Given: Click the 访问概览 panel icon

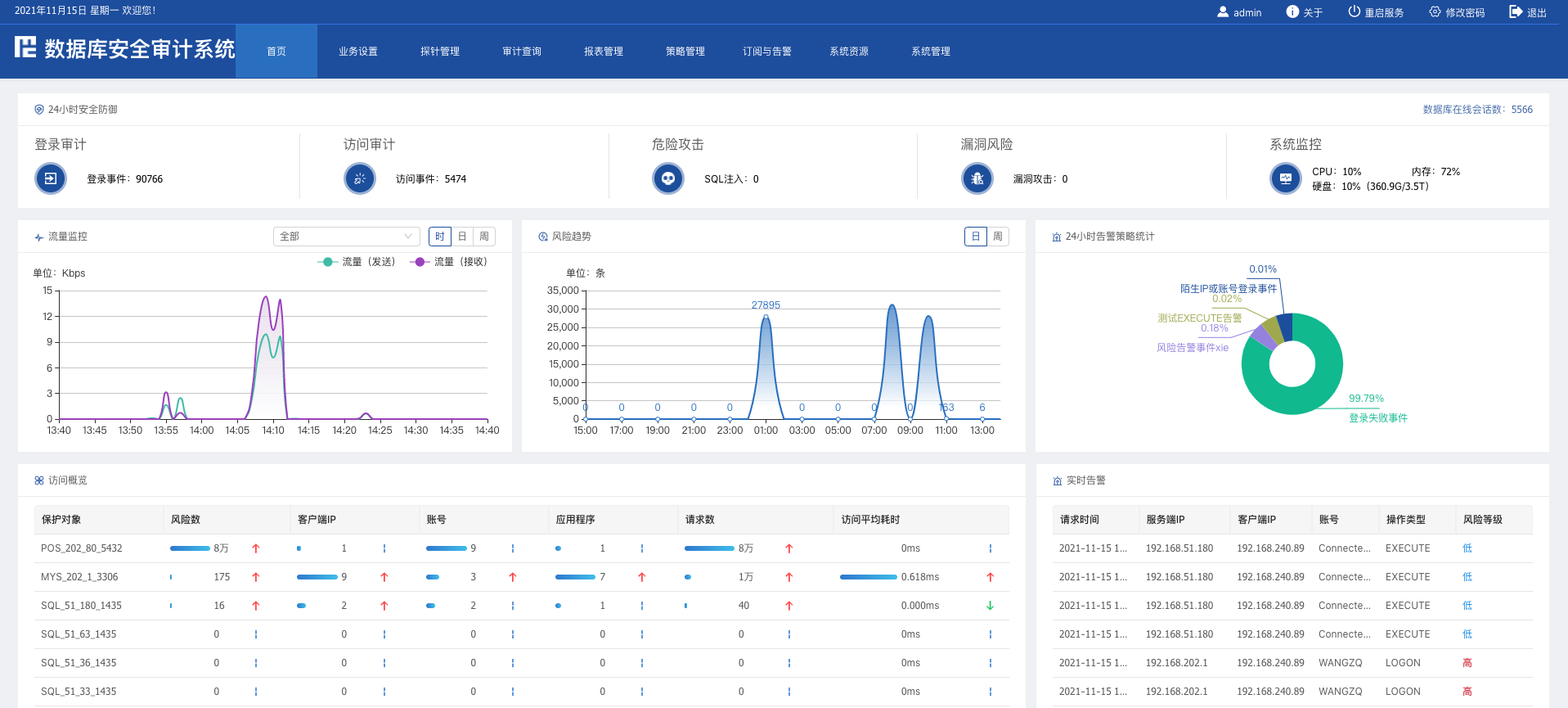Looking at the screenshot, I should [x=39, y=480].
